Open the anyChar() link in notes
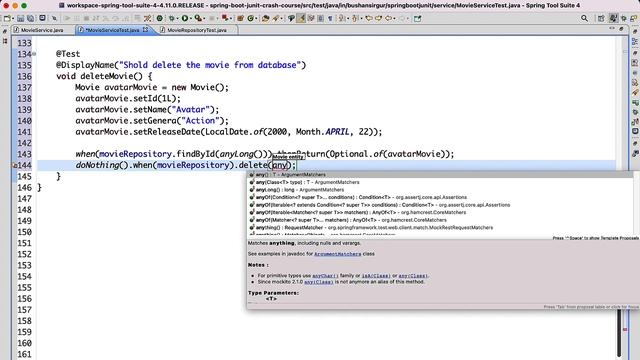Image resolution: width=640 pixels, height=360 pixels. 325,276
